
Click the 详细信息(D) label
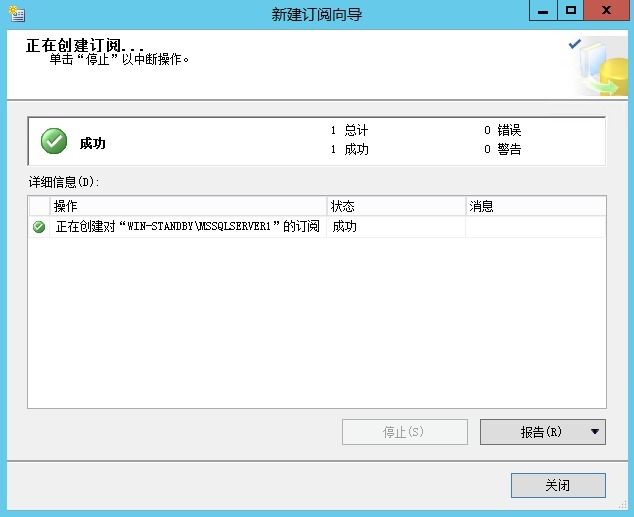[65, 182]
